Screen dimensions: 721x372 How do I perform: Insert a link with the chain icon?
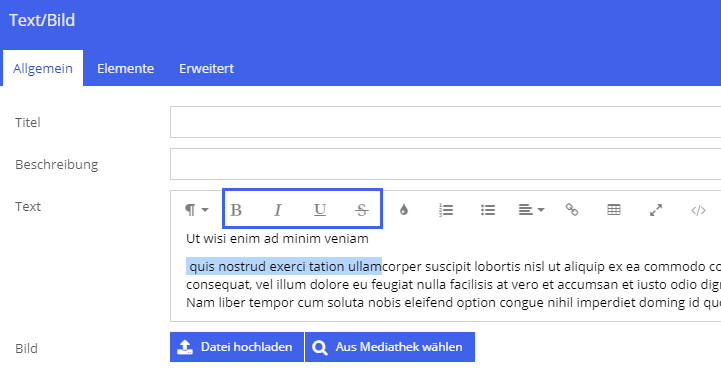(572, 210)
